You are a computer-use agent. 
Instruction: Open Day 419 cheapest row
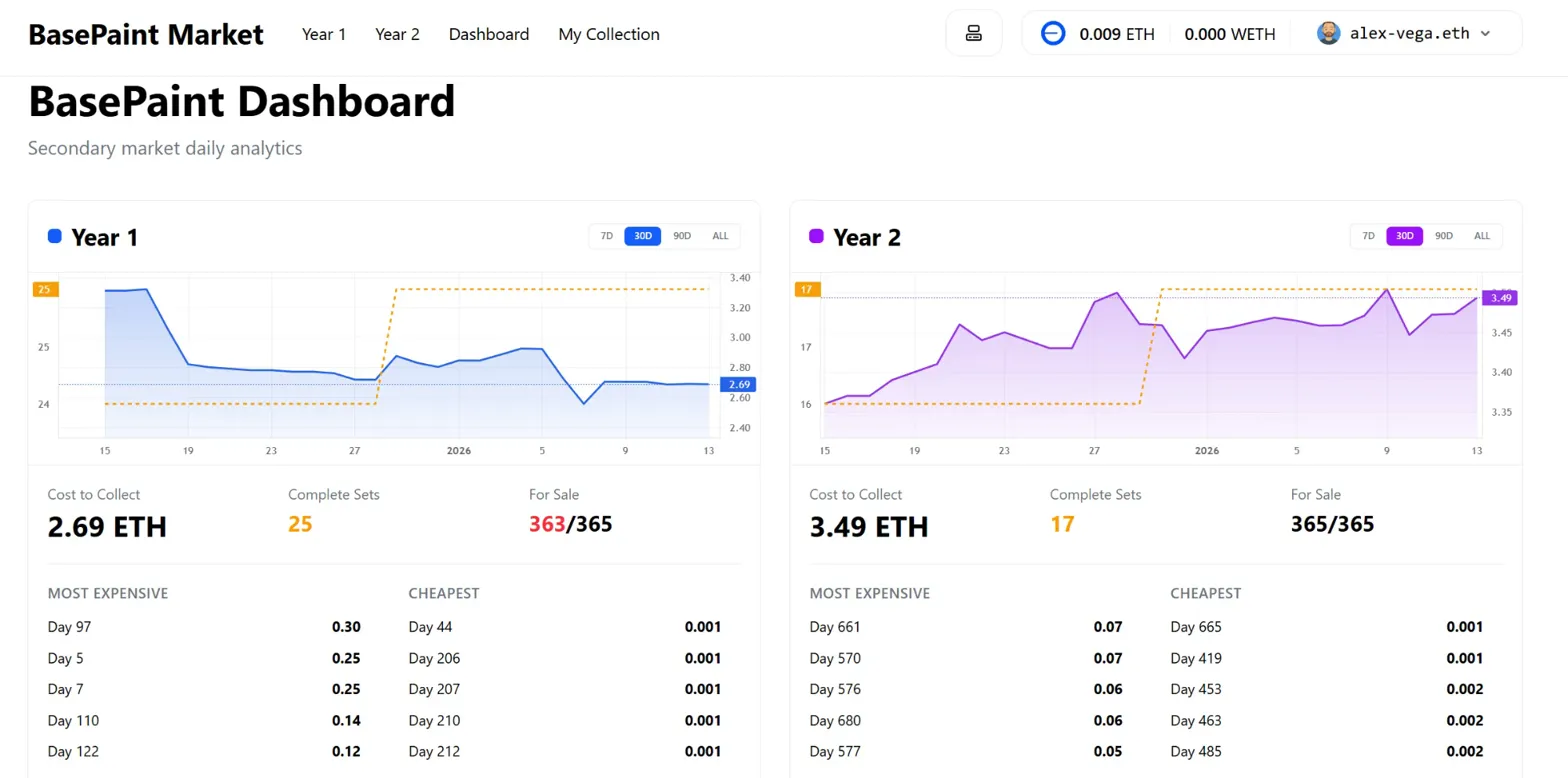pyautogui.click(x=1327, y=658)
